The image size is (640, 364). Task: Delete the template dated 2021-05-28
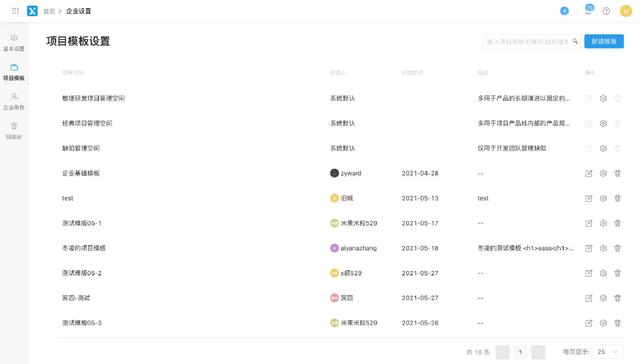point(618,323)
